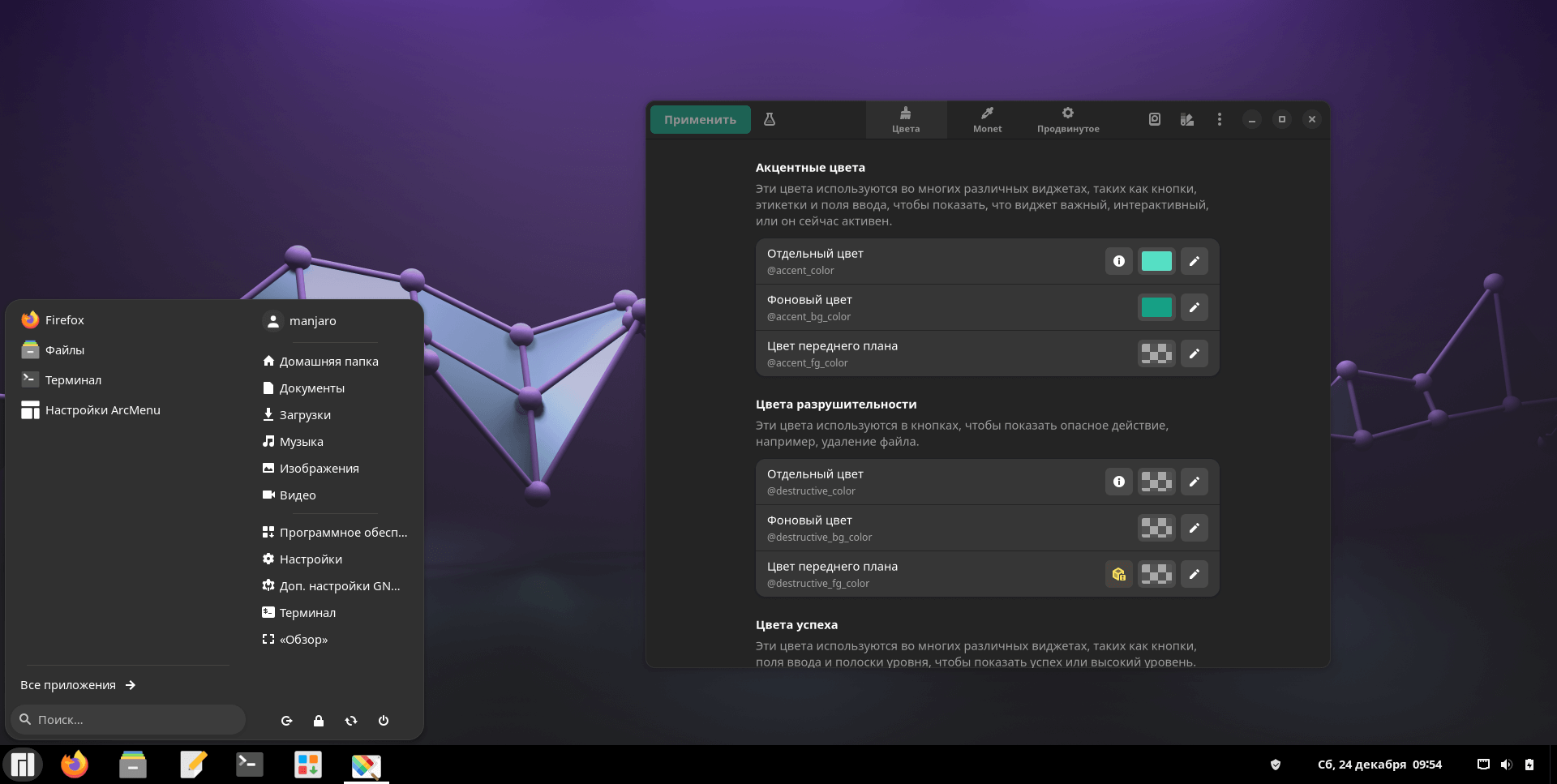Image resolution: width=1557 pixels, height=784 pixels.
Task: Open the calendar from the clock
Action: 1379,764
